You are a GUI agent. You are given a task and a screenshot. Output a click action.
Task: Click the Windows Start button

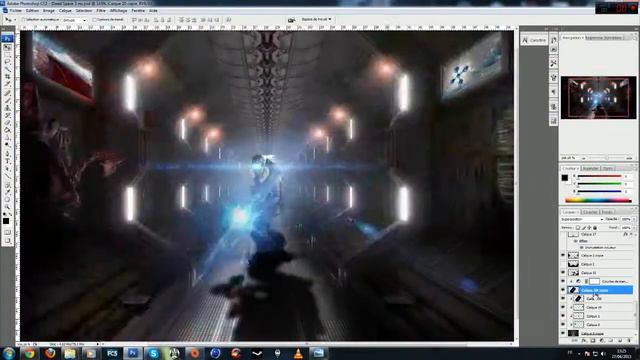9,353
